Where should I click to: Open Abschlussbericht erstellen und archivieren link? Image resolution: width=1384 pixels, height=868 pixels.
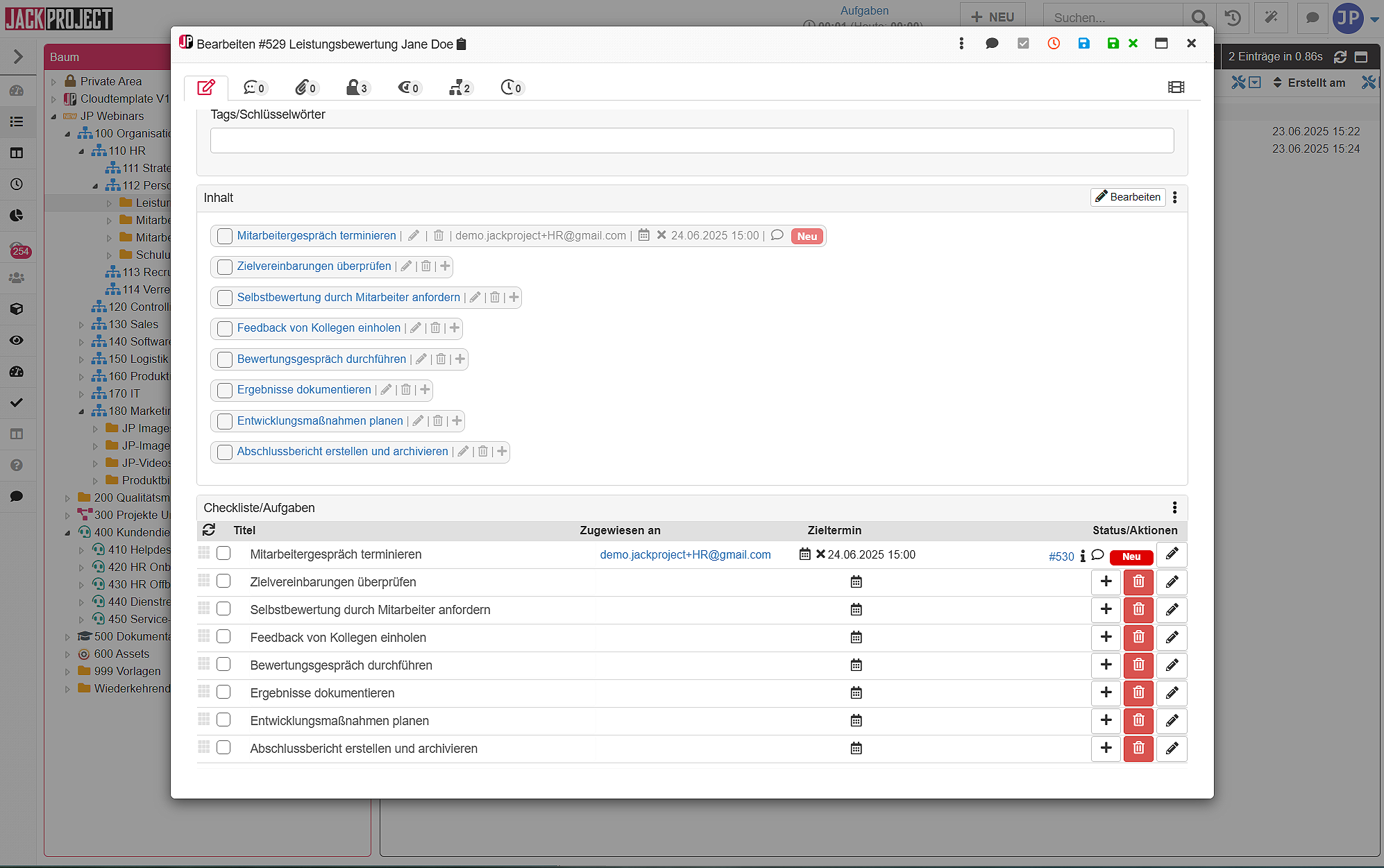click(343, 452)
